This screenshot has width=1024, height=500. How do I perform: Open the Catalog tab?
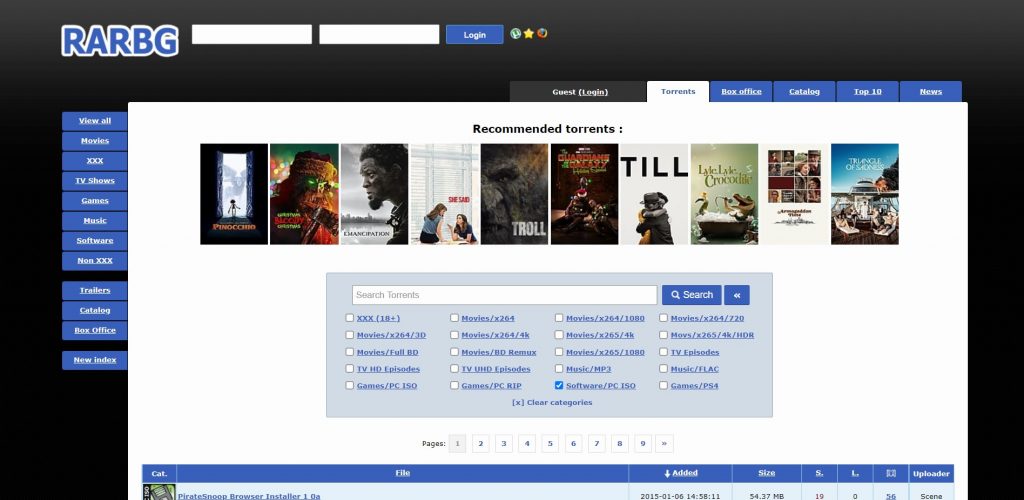point(805,91)
